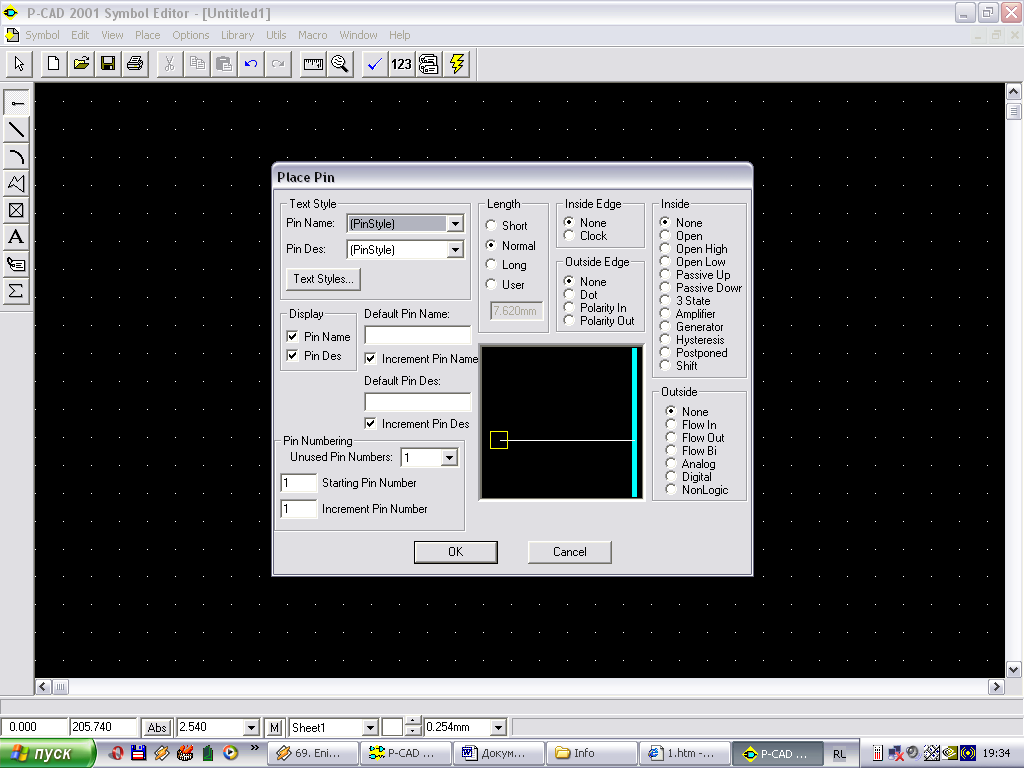Select the Place Line tool

pos(16,129)
